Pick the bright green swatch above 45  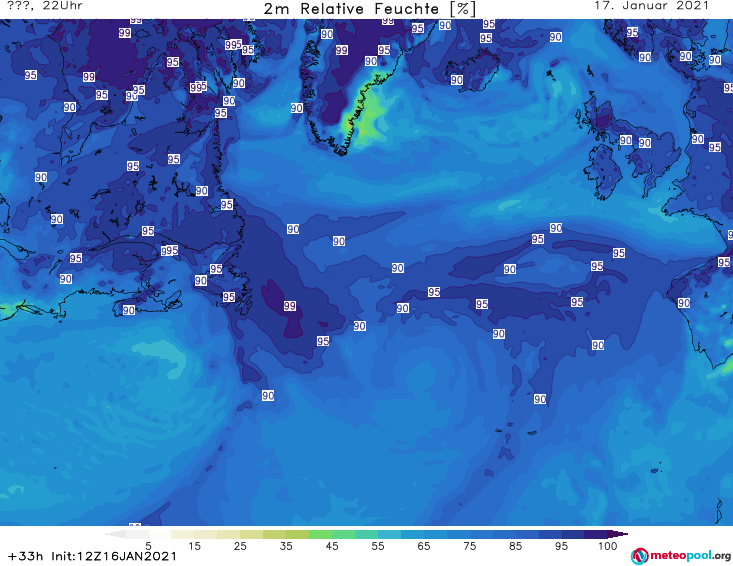(320, 534)
